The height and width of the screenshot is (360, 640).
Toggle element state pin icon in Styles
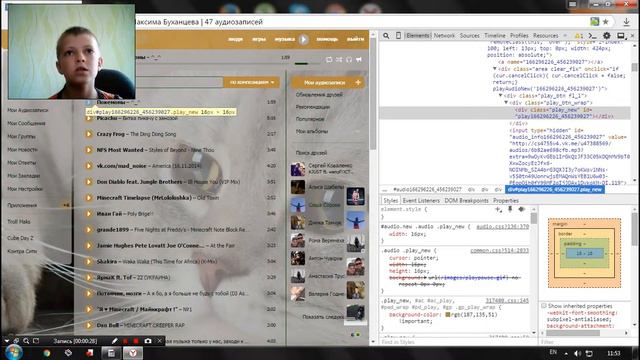click(x=510, y=209)
